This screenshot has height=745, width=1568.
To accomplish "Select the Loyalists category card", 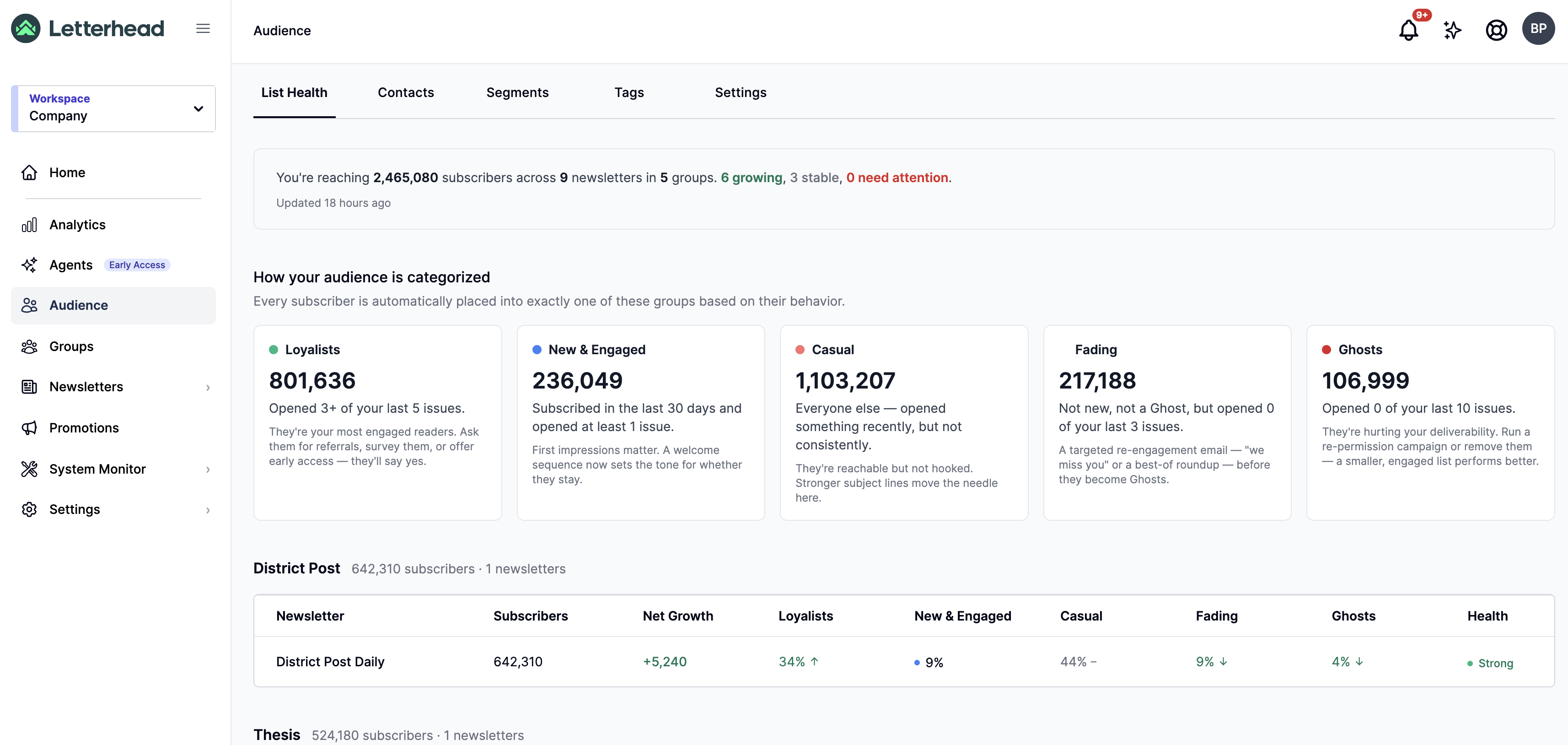I will 377,423.
